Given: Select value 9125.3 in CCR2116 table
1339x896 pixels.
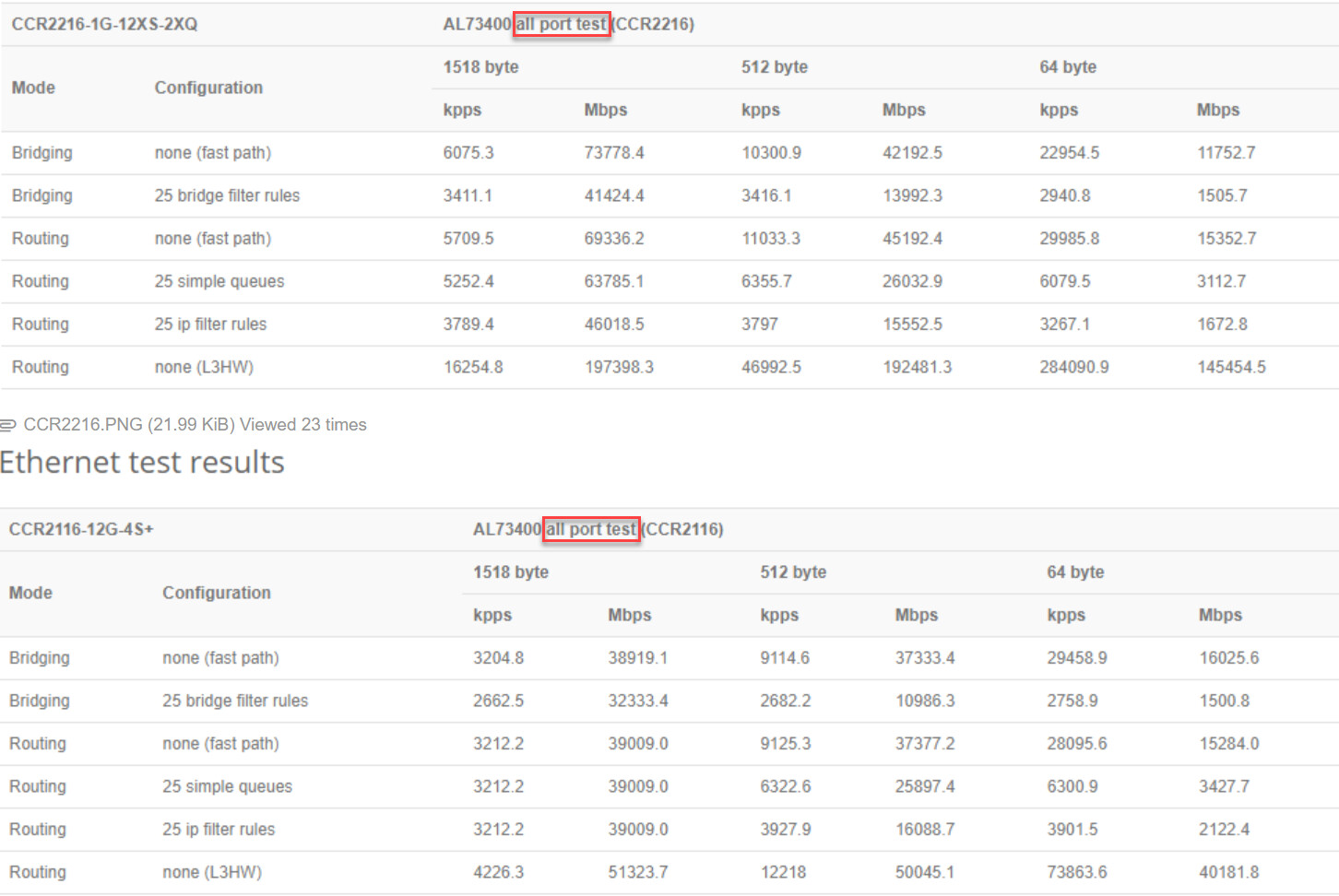Looking at the screenshot, I should click(786, 744).
